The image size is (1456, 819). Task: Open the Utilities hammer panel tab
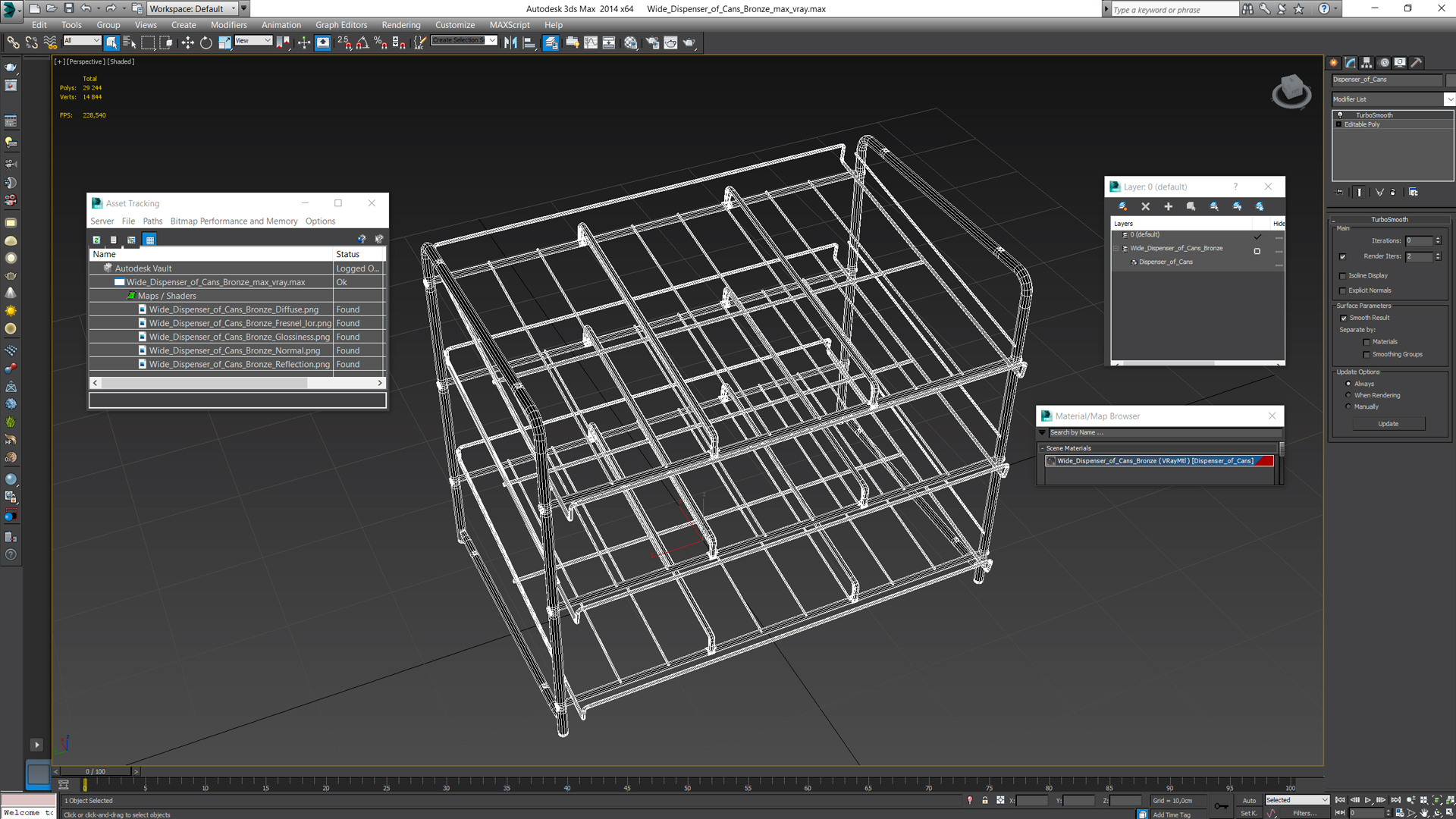point(1416,63)
